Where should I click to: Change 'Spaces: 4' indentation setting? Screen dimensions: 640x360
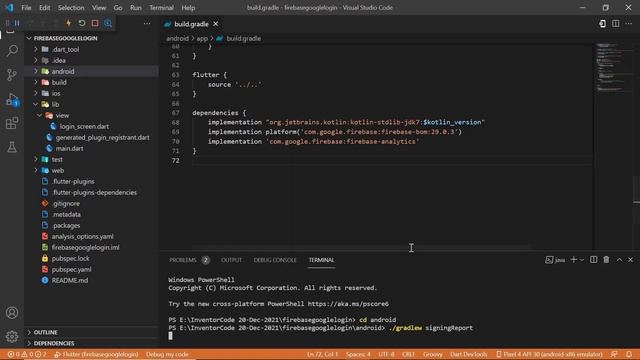358,354
